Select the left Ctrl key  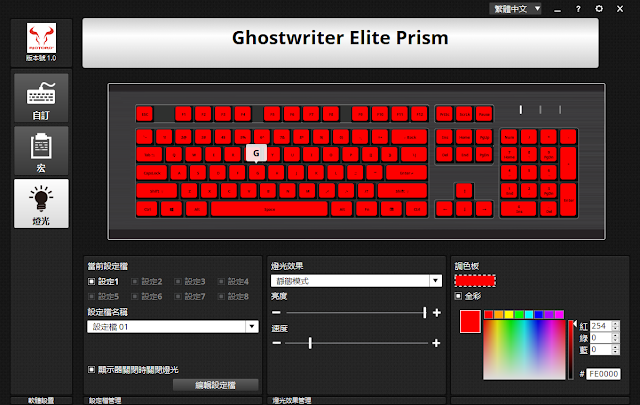tap(148, 209)
